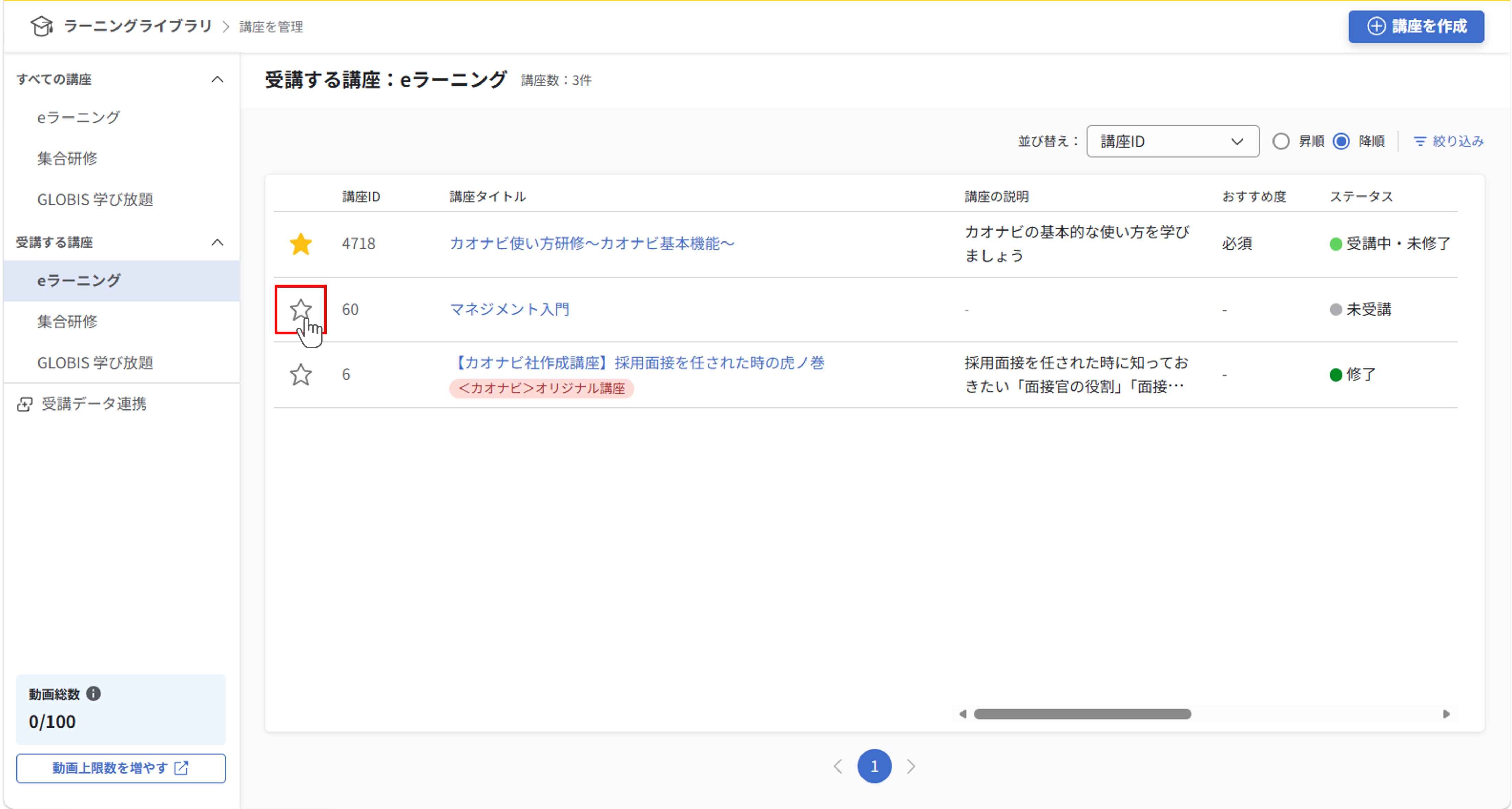
Task: Click the 動画上限数を増やす button
Action: (121, 768)
